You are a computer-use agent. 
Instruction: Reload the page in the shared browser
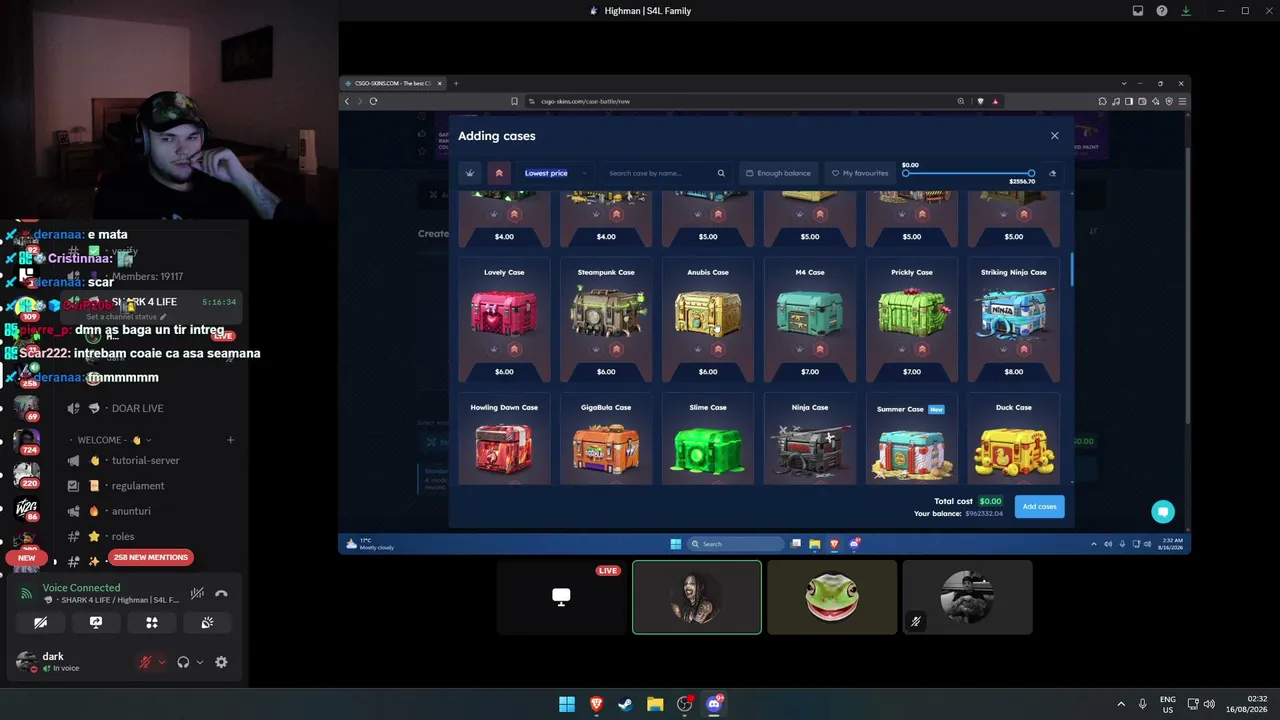pos(373,101)
